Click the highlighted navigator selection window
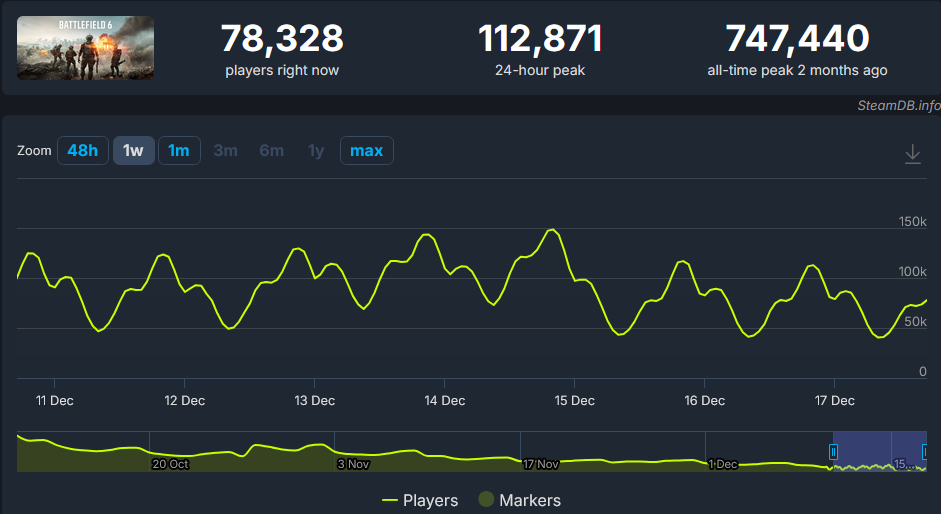This screenshot has height=514, width=941. [879, 452]
